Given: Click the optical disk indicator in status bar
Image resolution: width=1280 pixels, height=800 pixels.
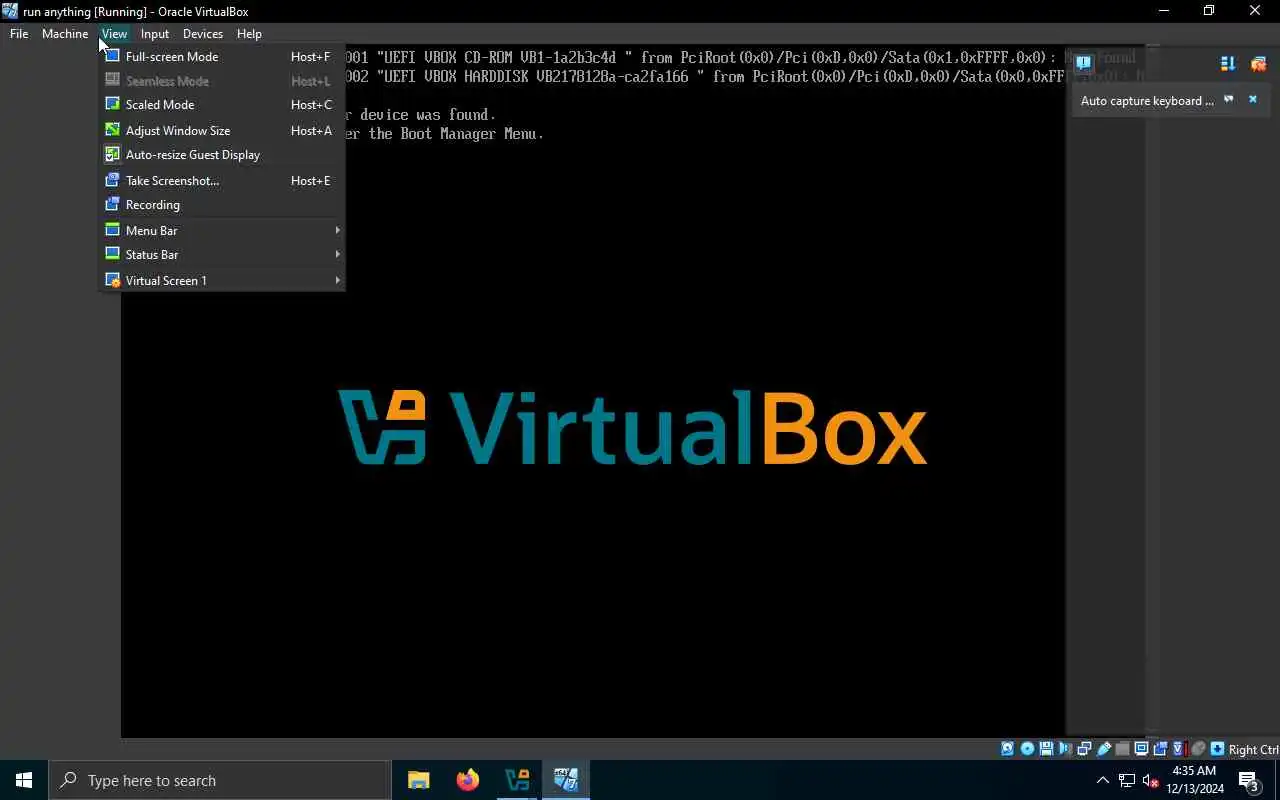Looking at the screenshot, I should click(1027, 749).
